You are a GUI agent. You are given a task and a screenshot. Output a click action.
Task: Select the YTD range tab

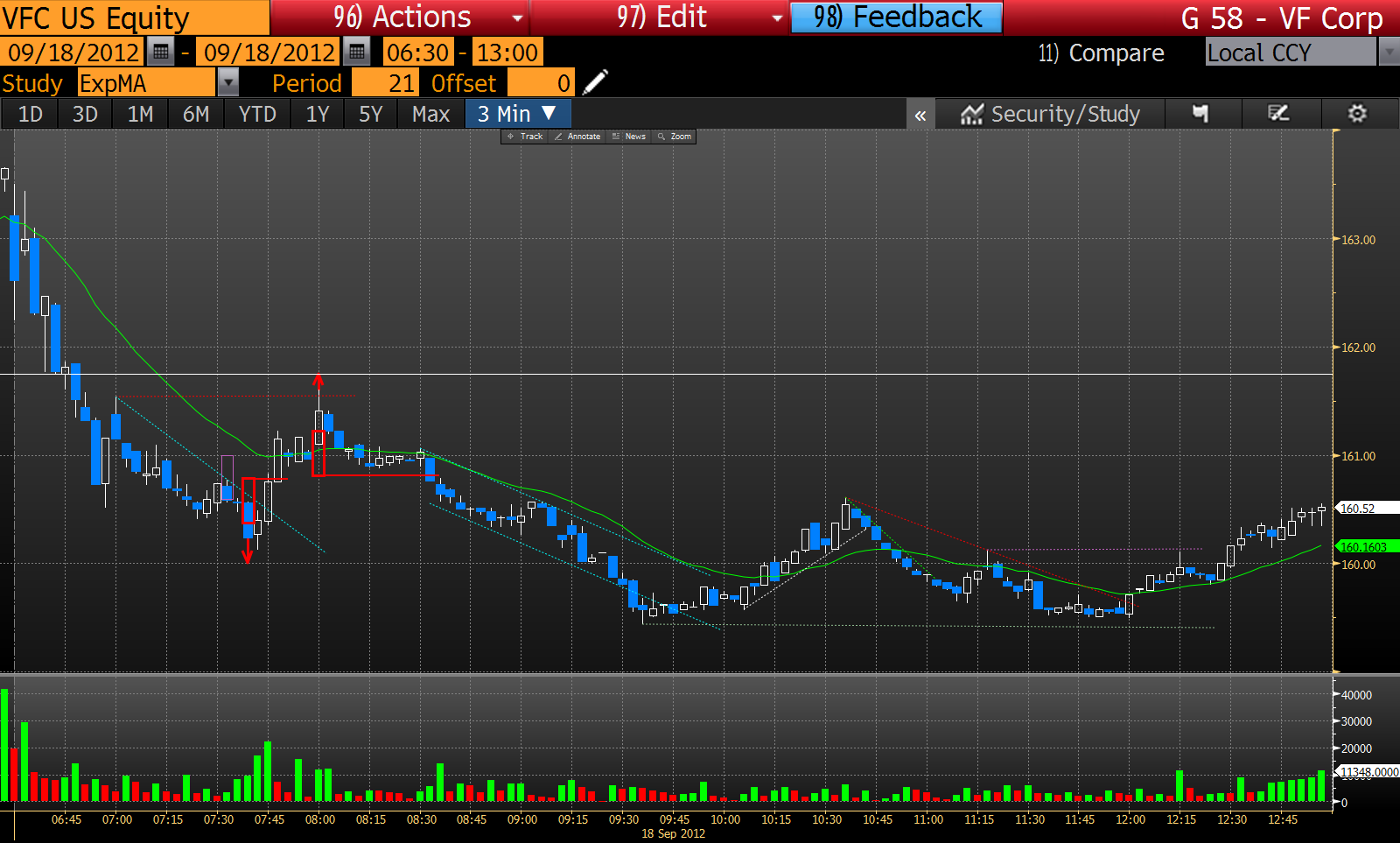click(x=257, y=114)
